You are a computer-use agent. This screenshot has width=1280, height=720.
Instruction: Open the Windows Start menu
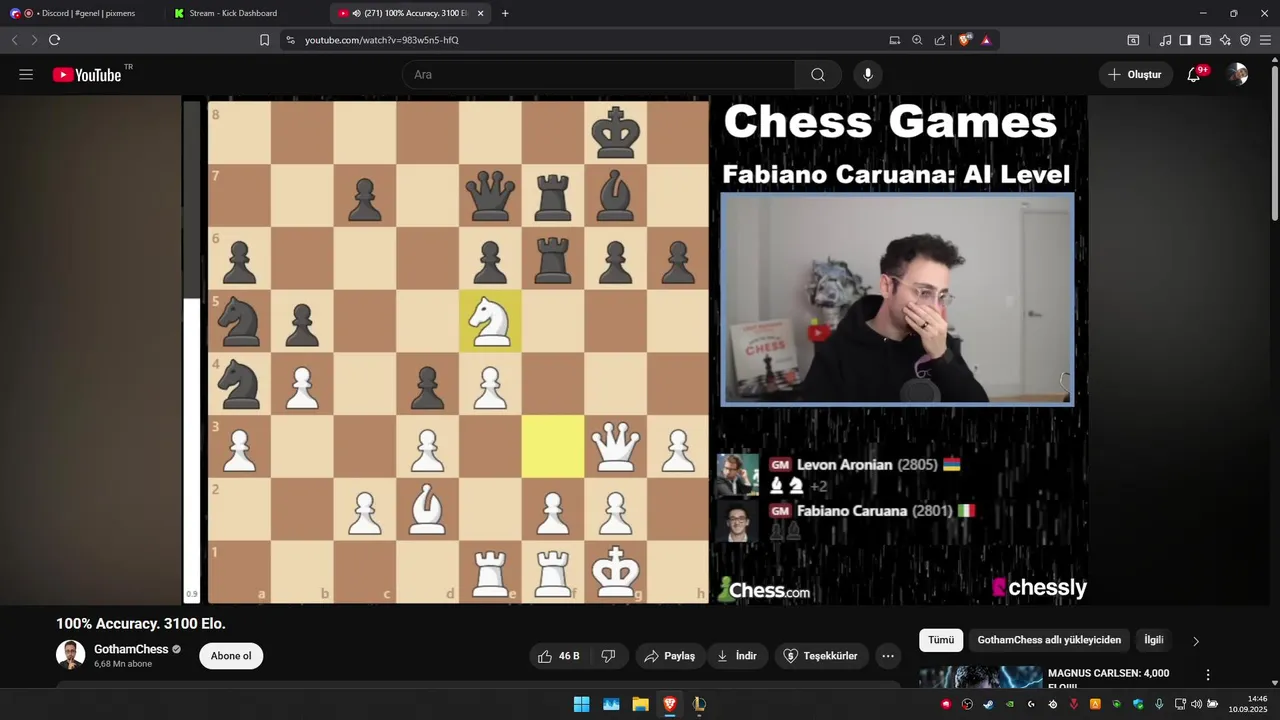pyautogui.click(x=581, y=704)
